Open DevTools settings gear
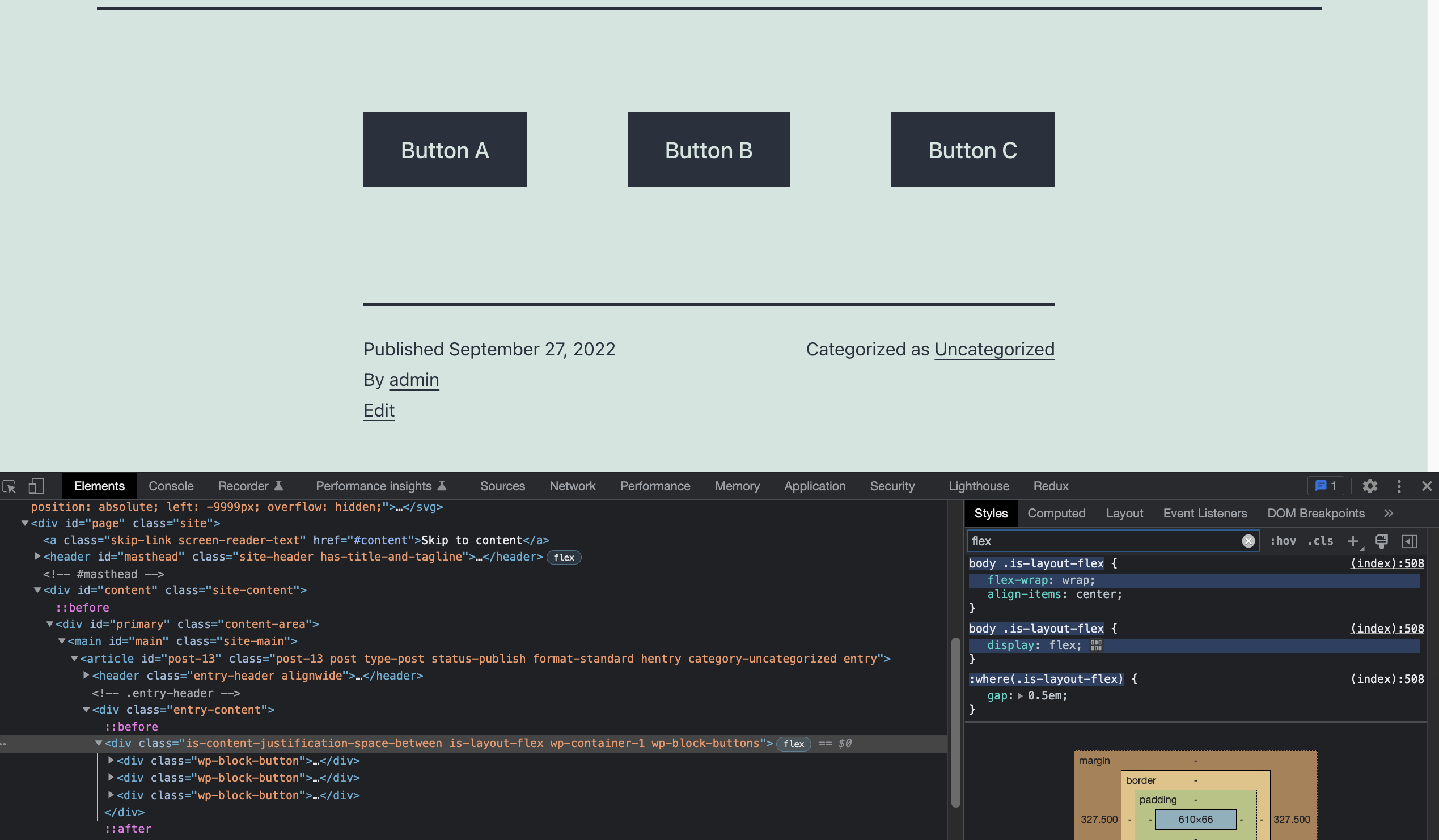 coord(1370,486)
